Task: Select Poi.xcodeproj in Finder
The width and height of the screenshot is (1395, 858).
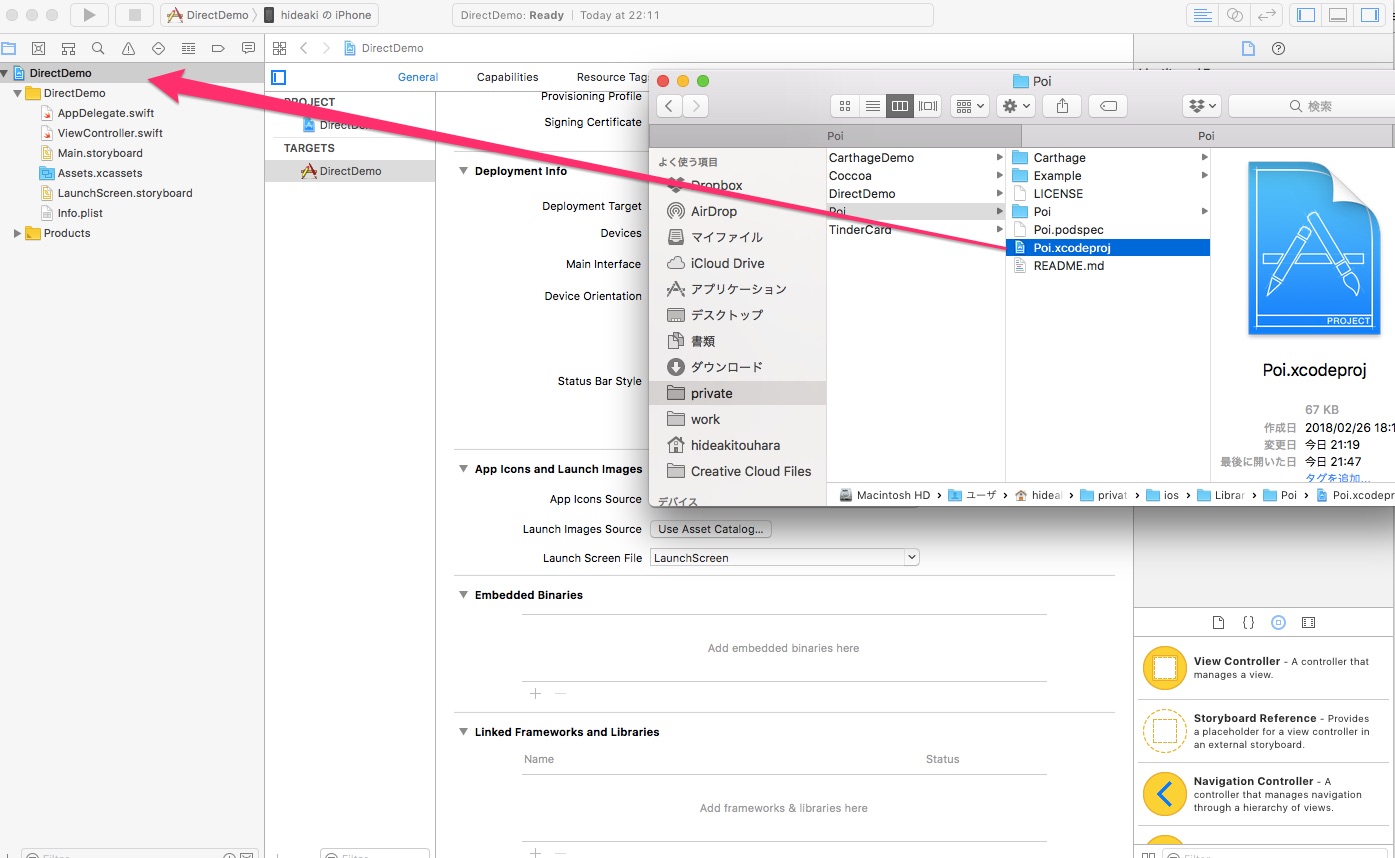Action: (x=1108, y=248)
